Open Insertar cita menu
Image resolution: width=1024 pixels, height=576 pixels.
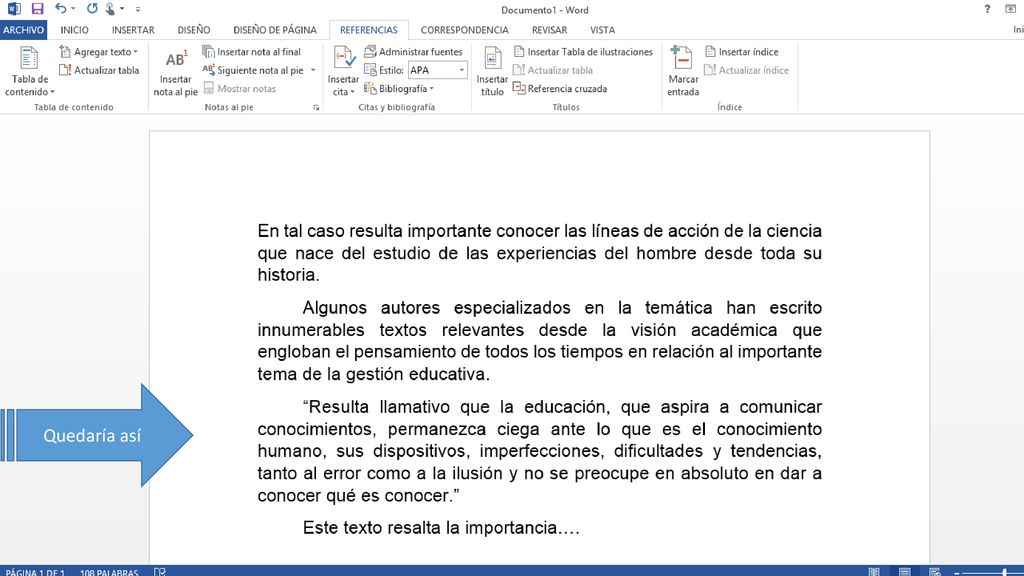[x=343, y=72]
